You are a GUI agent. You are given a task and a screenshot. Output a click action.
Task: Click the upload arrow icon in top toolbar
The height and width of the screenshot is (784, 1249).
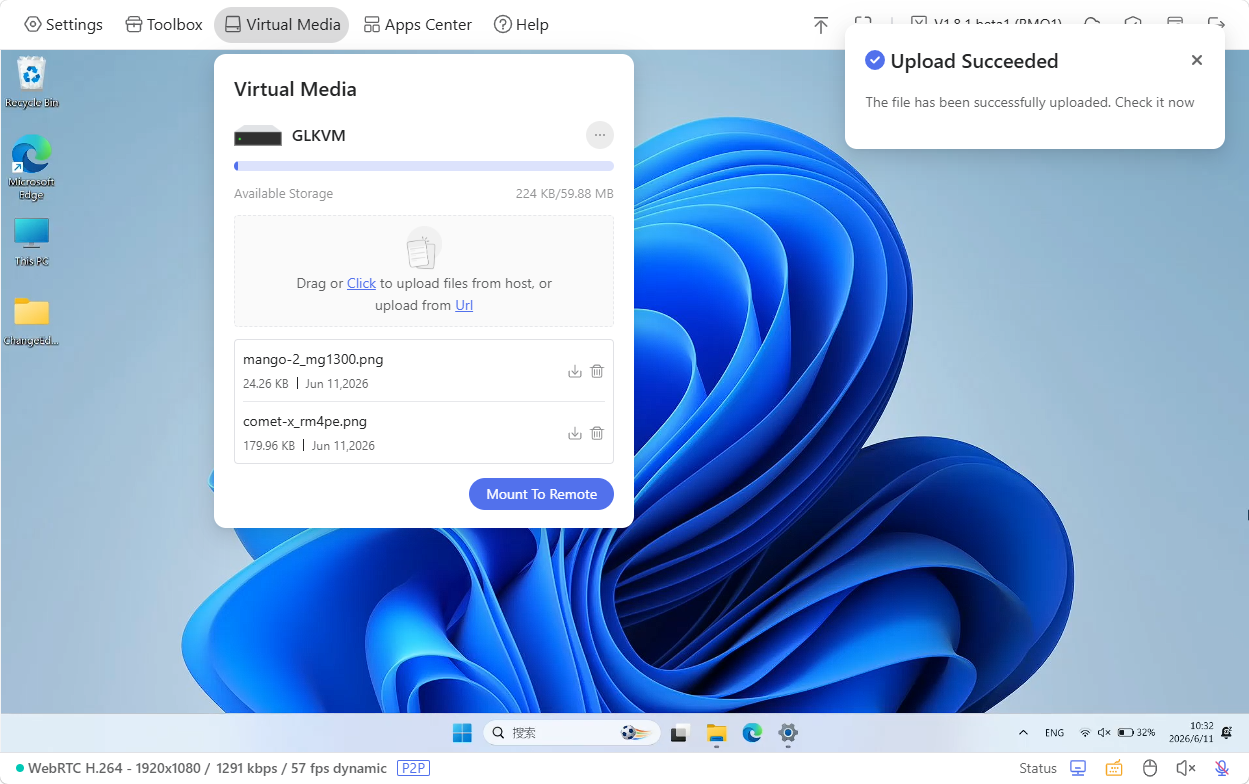[x=821, y=25]
